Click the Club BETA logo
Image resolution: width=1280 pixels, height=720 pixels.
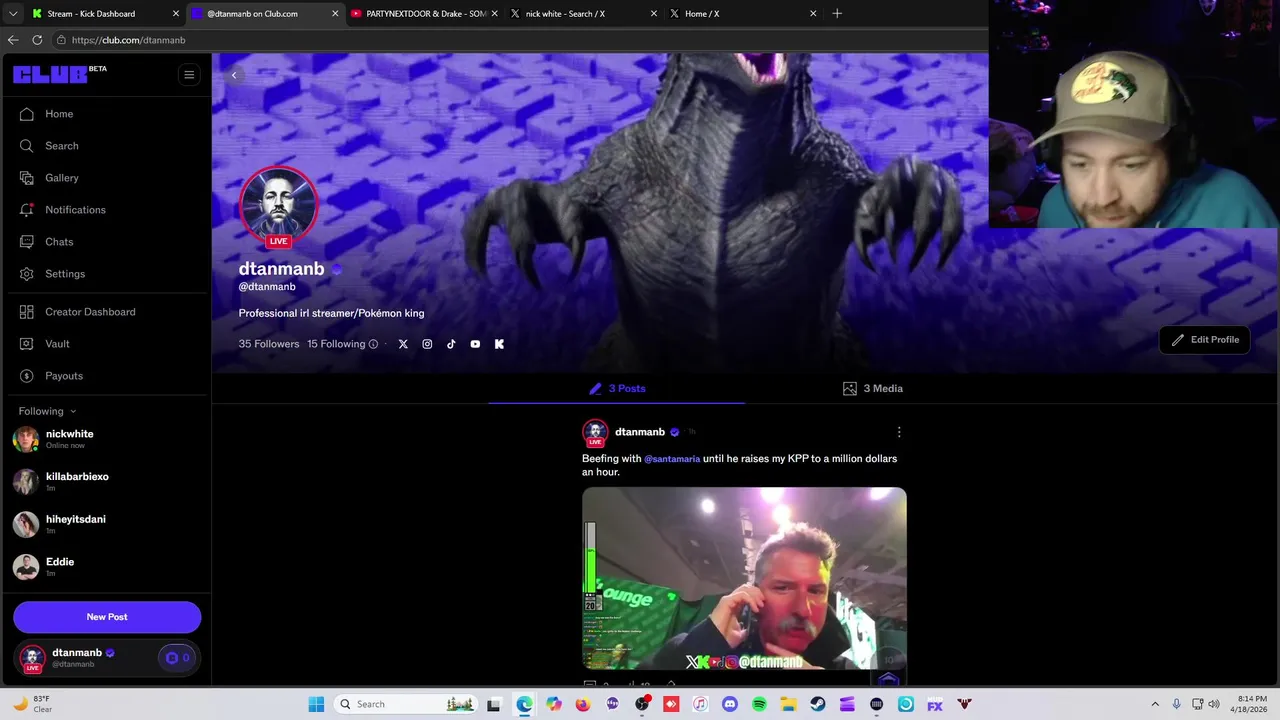[x=59, y=74]
